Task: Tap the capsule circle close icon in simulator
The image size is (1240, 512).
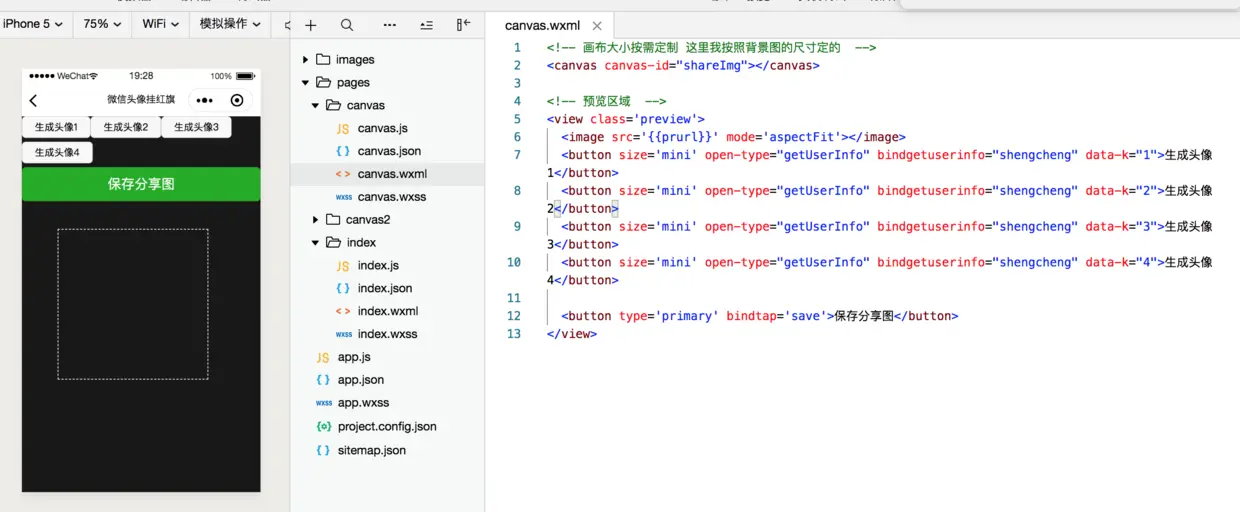Action: (237, 100)
